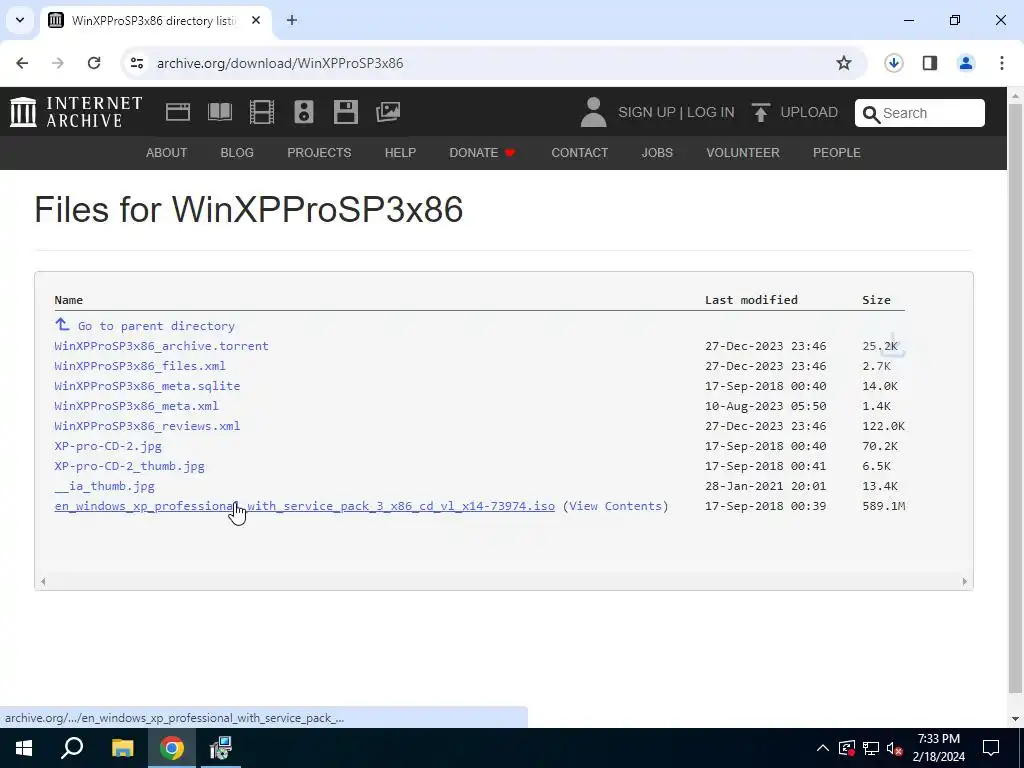View site information icon in address bar
The width and height of the screenshot is (1024, 768).
(136, 63)
